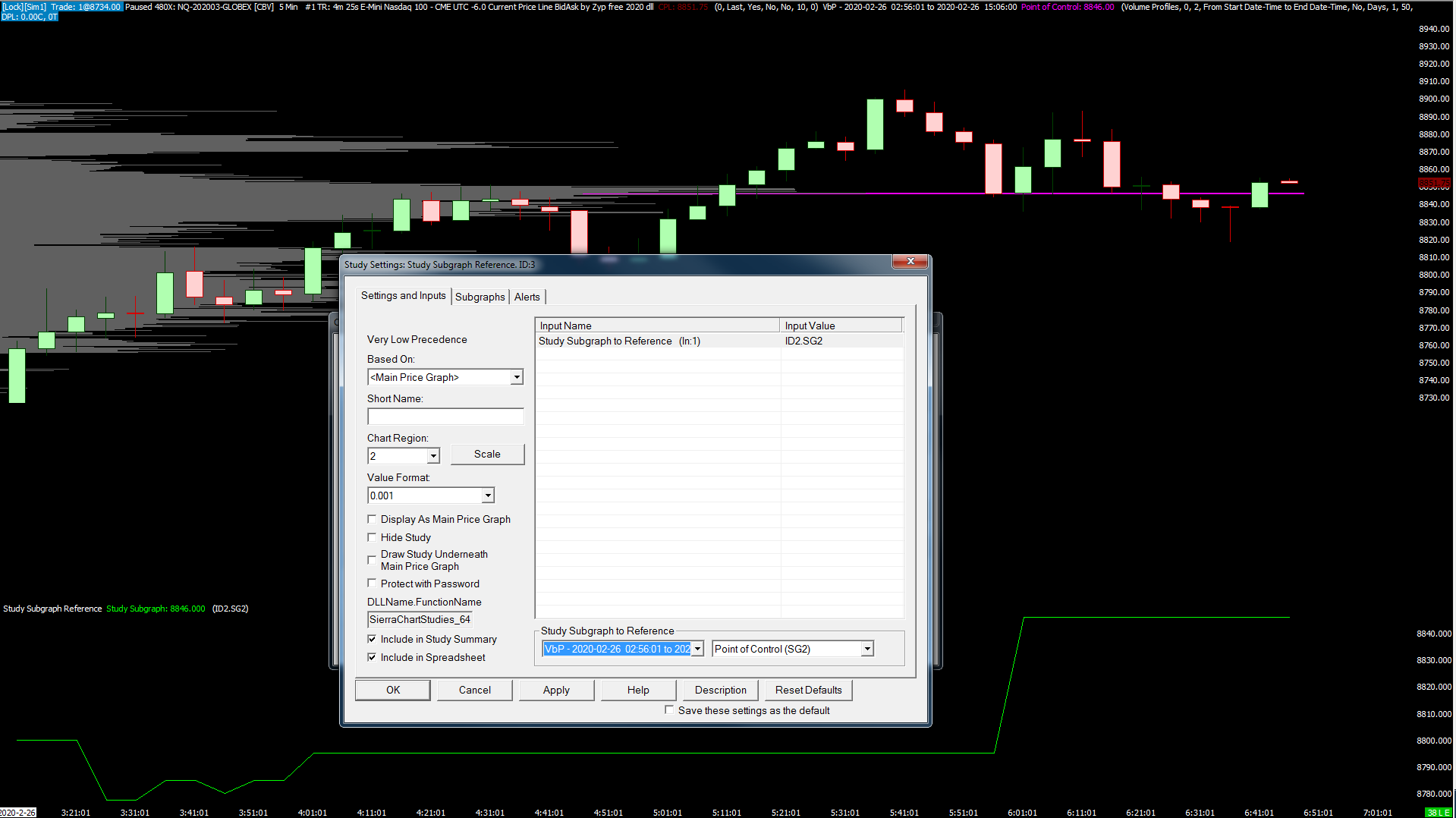This screenshot has width=1456, height=818.
Task: Click the DLLName.FunctionName field
Action: 420,619
